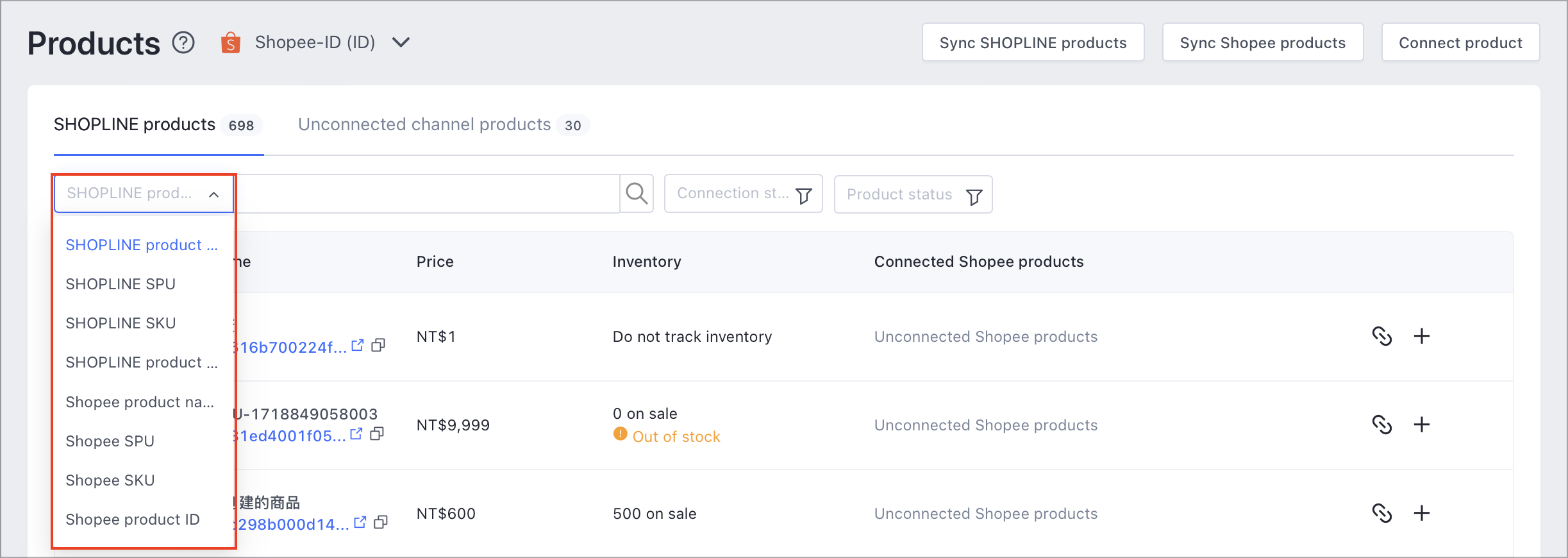Copy ID icon for 16b700224f product
This screenshot has width=1568, height=558.
379,345
